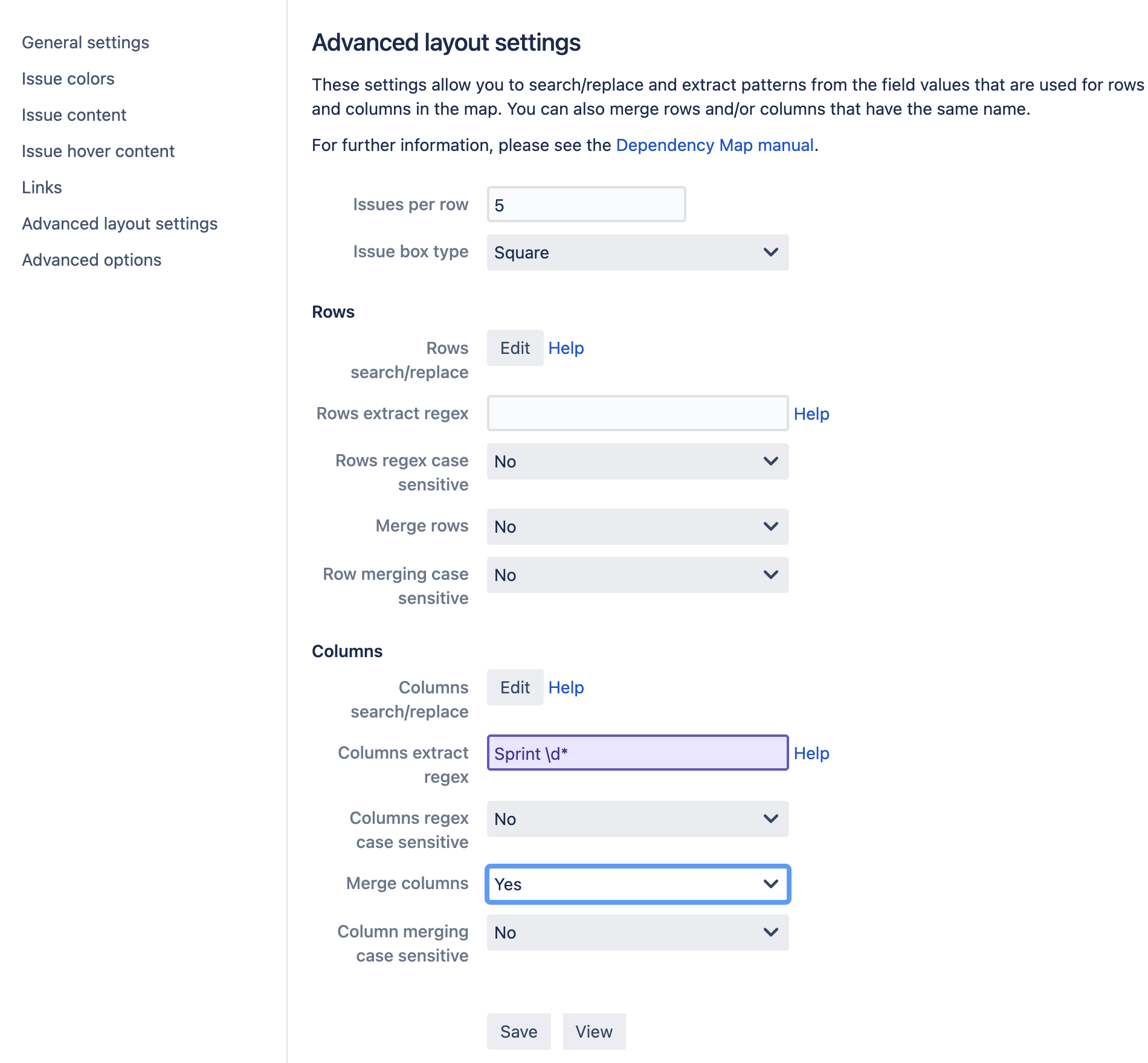This screenshot has height=1063, width=1148.
Task: Open the Merge rows dropdown
Action: tap(637, 527)
